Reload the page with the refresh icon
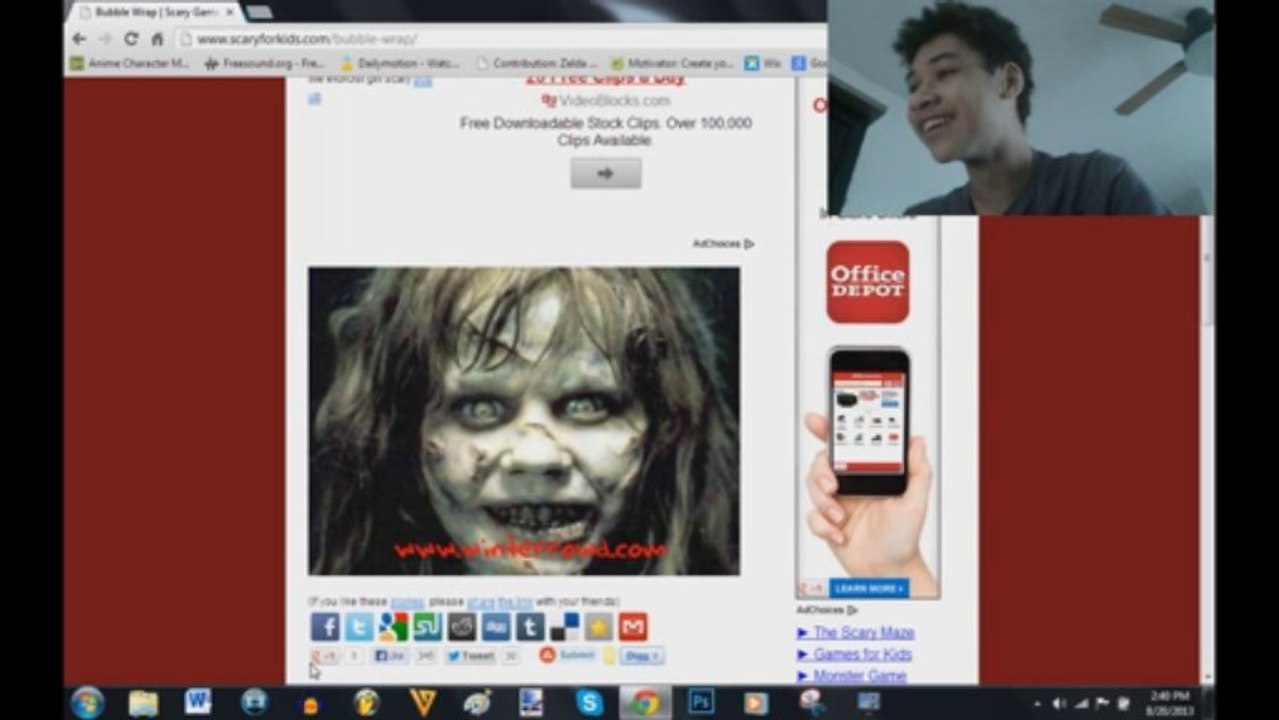The image size is (1279, 720). tap(131, 39)
